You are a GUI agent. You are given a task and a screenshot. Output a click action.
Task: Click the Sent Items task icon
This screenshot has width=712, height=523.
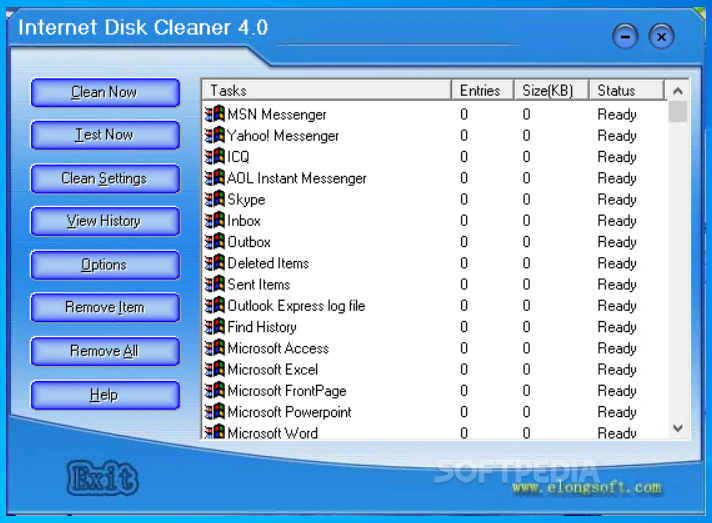pyautogui.click(x=215, y=284)
